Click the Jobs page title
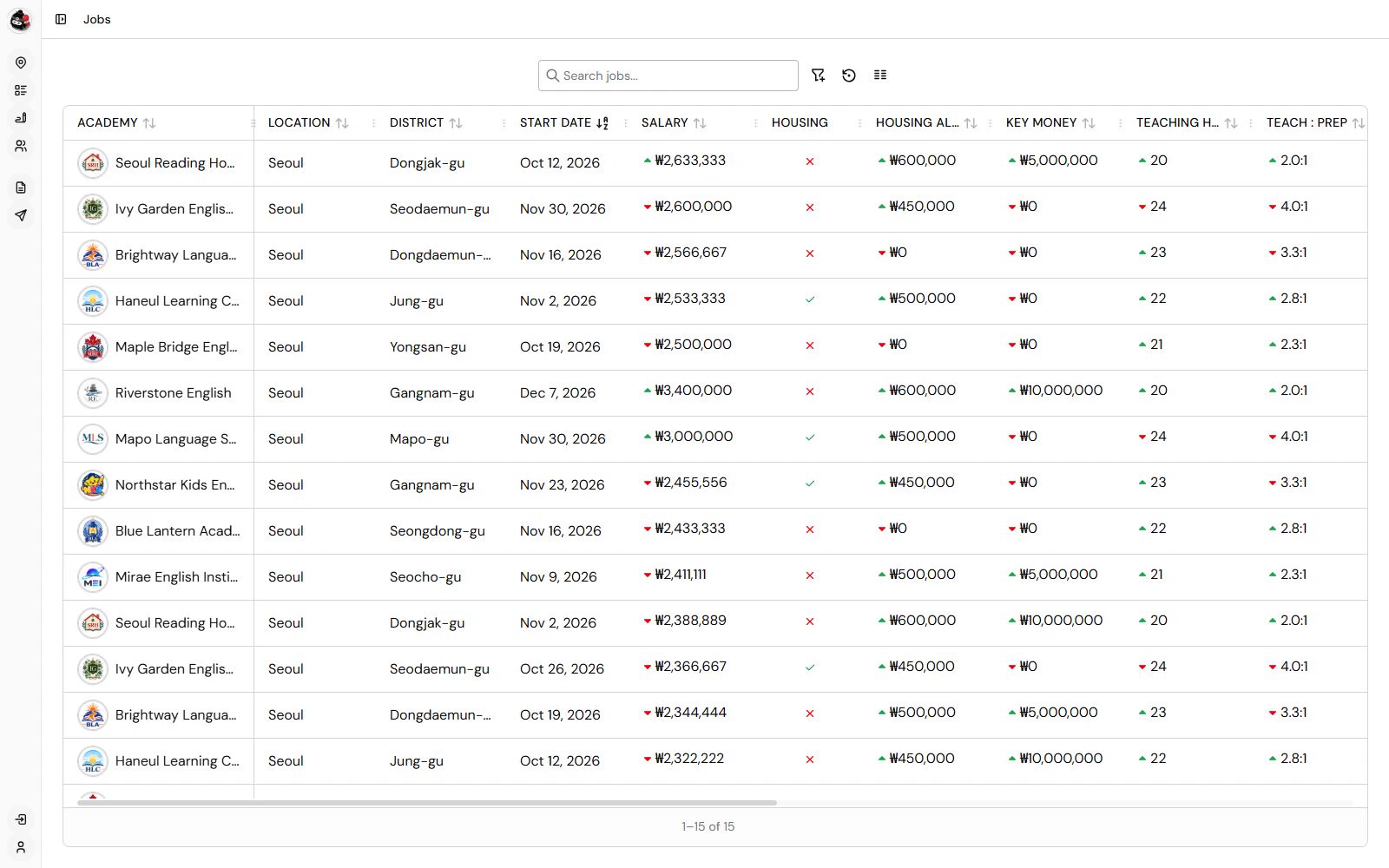Screen dimensions: 1389x868 97,19
